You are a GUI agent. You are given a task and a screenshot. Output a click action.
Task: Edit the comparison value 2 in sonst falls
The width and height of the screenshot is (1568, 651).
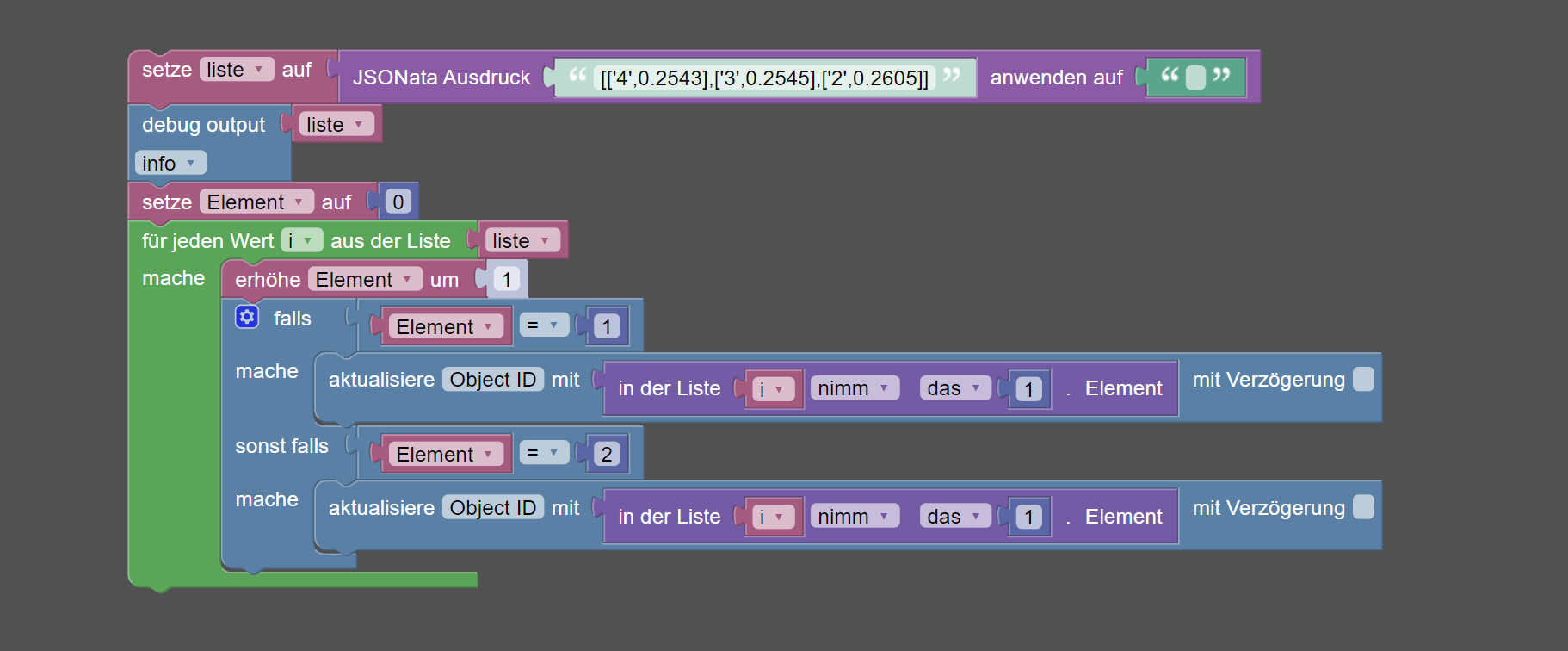tap(606, 454)
